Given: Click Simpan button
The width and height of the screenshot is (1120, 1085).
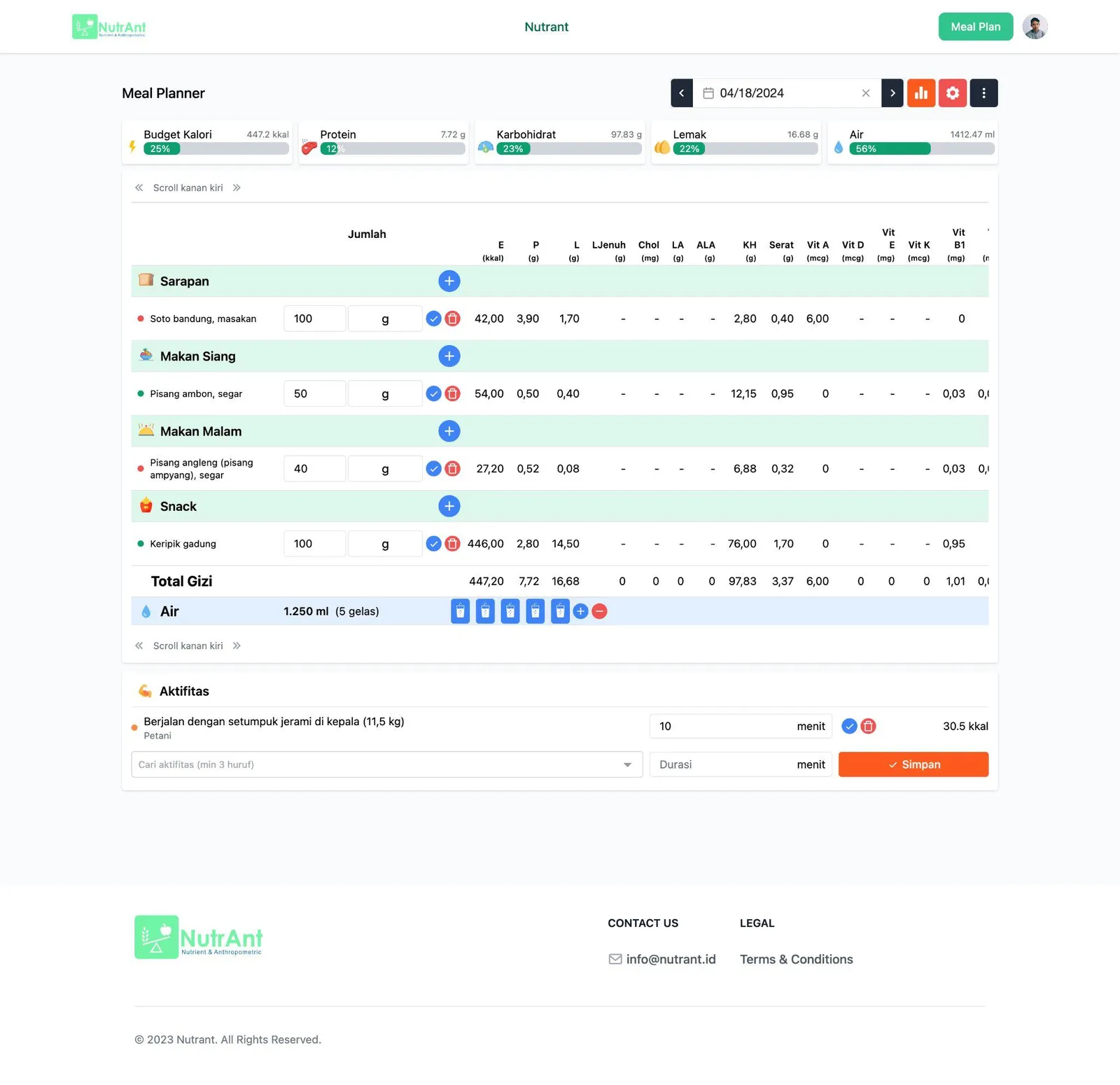Looking at the screenshot, I should 913,764.
